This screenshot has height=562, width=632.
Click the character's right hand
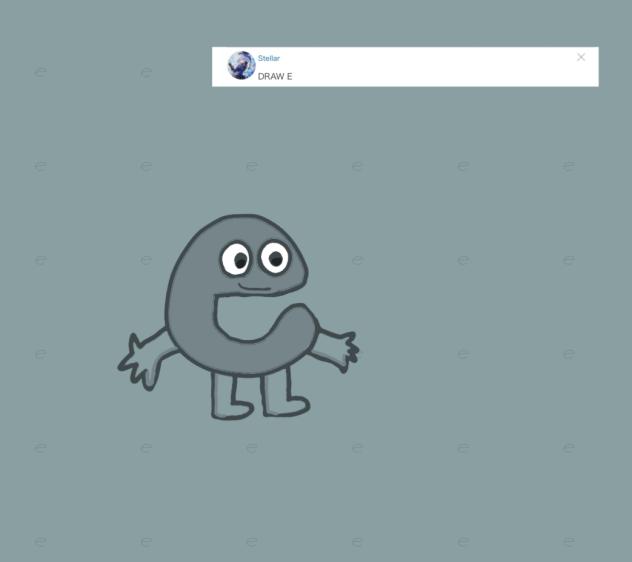(342, 350)
